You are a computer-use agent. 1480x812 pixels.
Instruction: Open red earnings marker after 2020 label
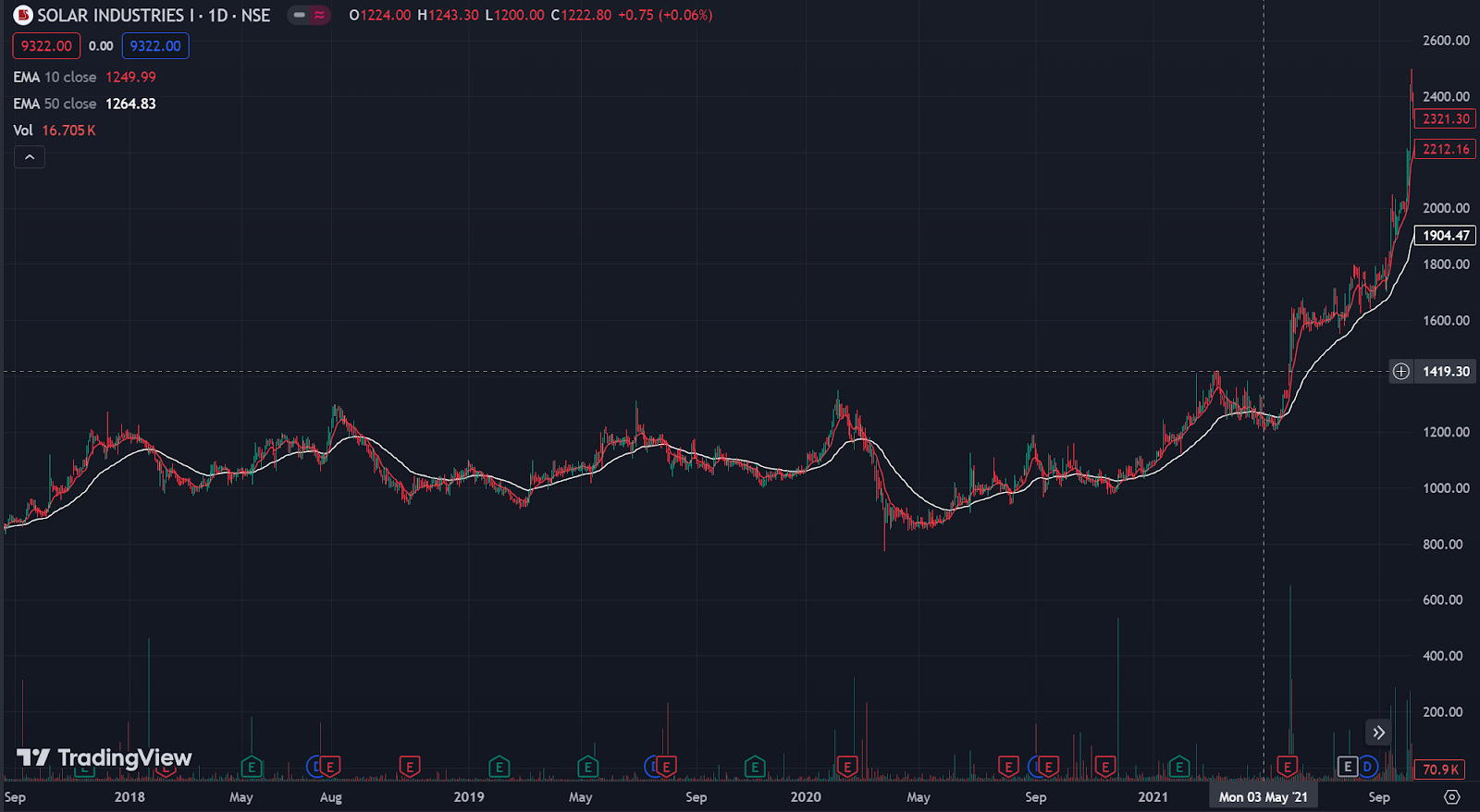pyautogui.click(x=846, y=767)
